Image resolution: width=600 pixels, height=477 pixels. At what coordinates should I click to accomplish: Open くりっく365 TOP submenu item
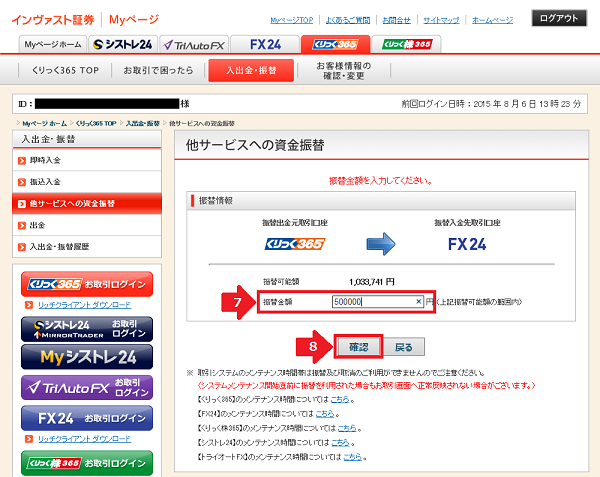[x=65, y=70]
